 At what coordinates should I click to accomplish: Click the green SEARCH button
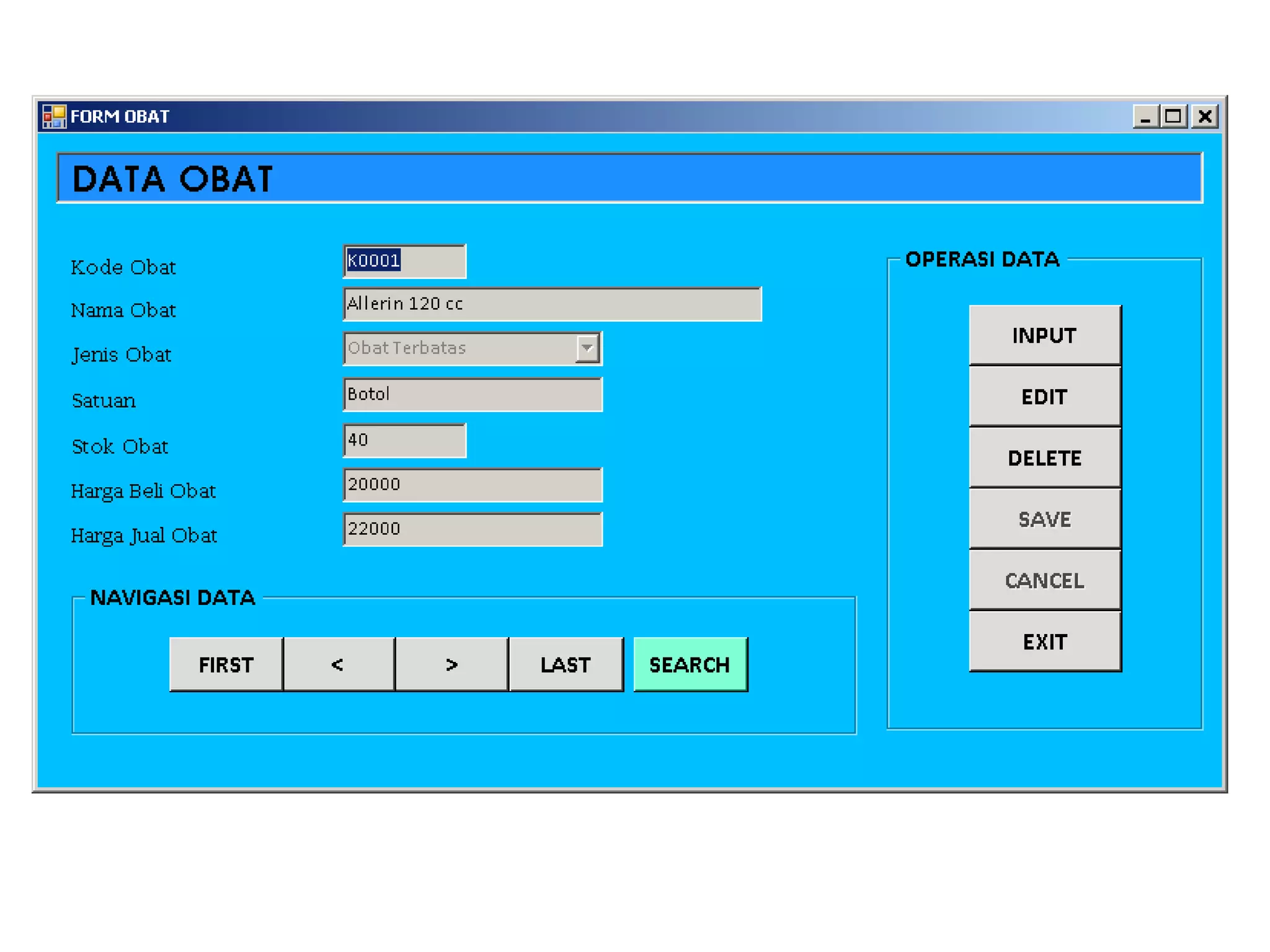click(x=690, y=664)
